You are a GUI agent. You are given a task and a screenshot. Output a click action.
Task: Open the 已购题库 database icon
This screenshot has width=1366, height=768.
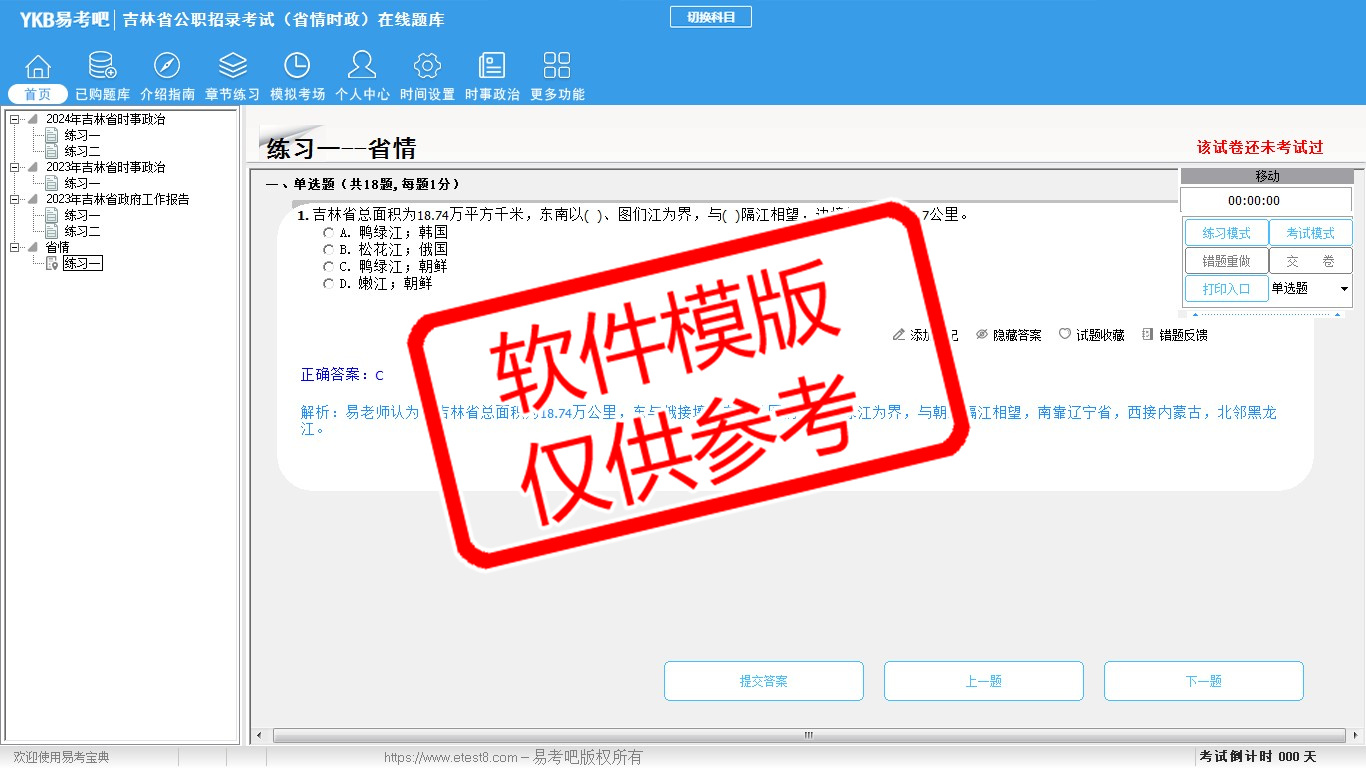[102, 66]
